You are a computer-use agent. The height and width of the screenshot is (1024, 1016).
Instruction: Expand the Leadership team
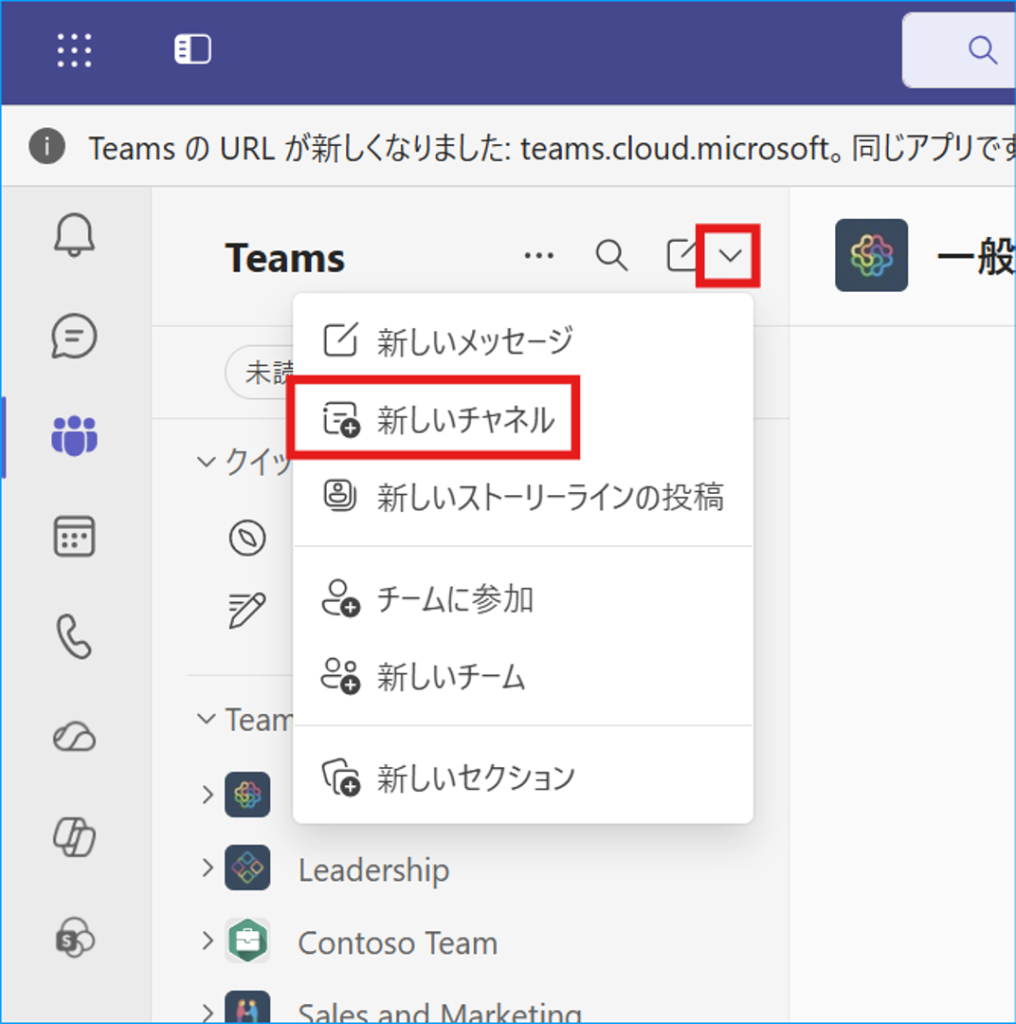(x=208, y=868)
